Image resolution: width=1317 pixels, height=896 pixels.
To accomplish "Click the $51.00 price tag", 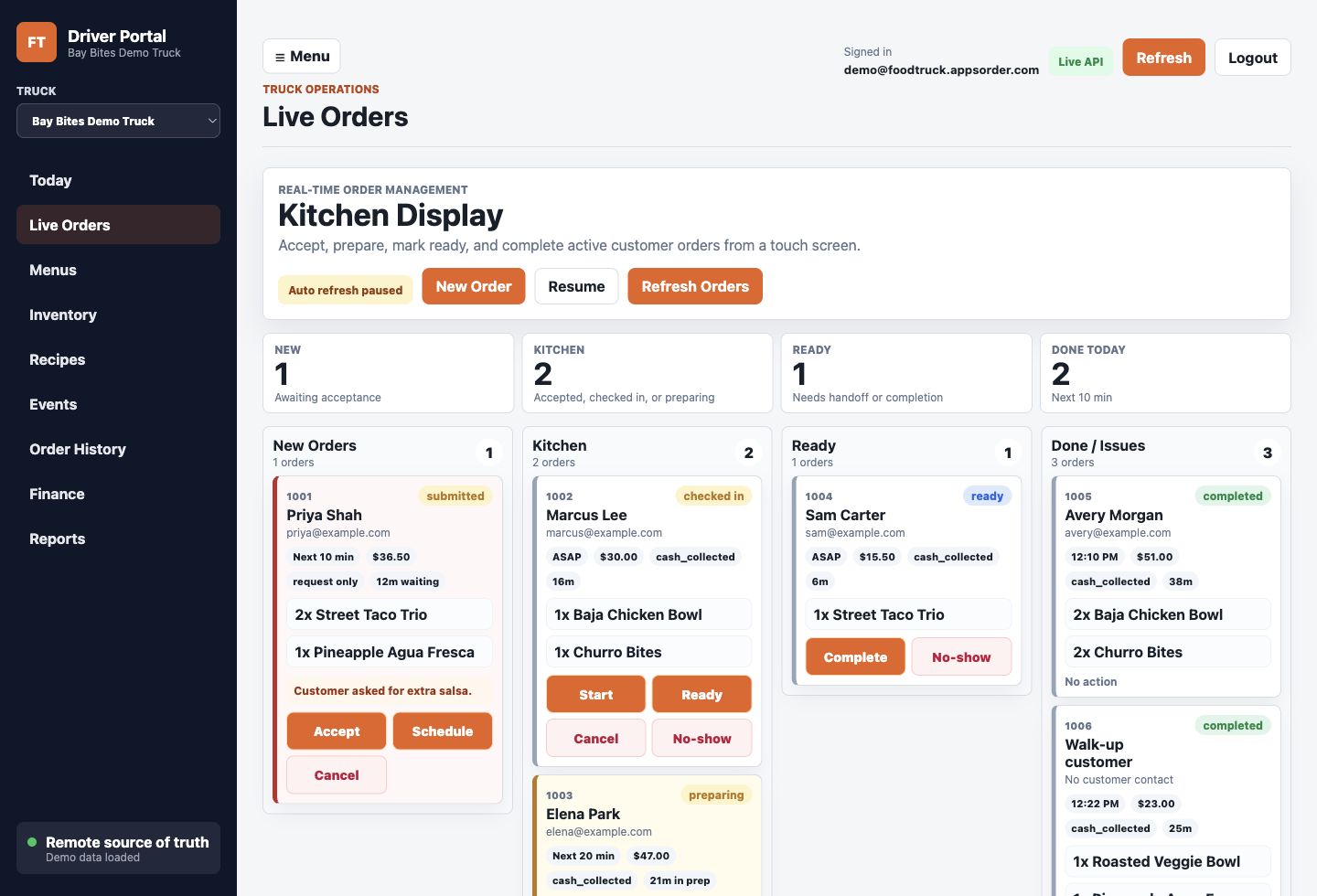I will coord(1154,557).
